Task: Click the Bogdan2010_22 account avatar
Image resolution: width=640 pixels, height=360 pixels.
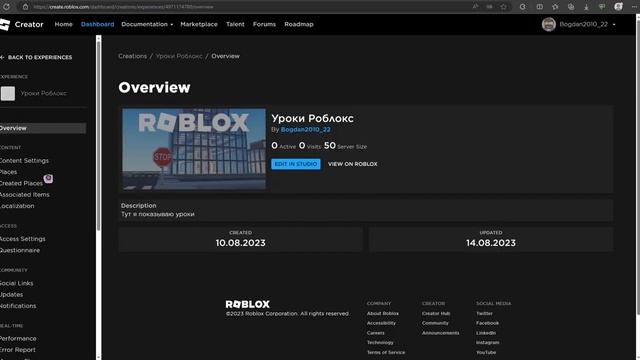Action: (x=549, y=24)
